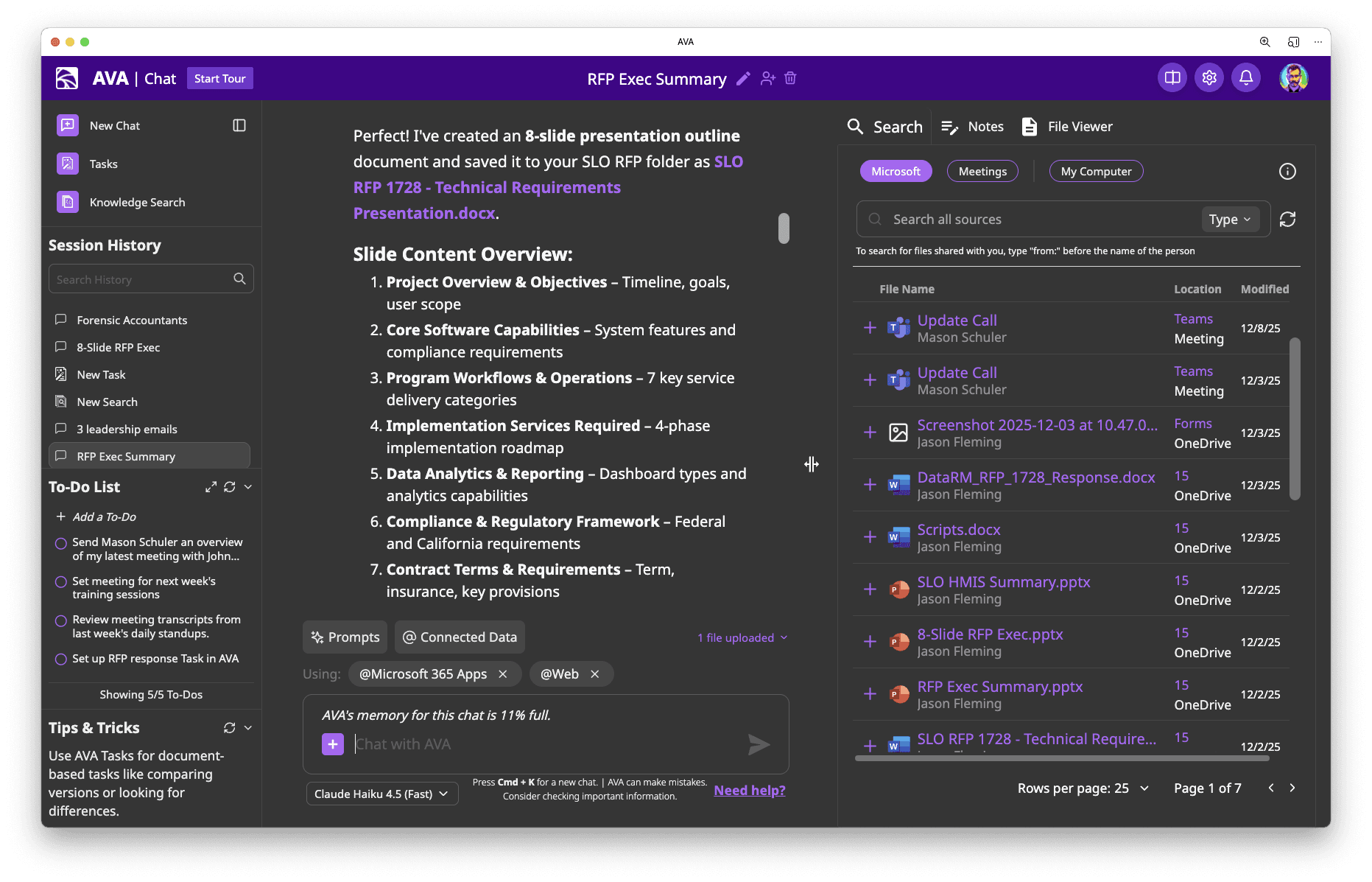Open notifications bell
Screen dimensions: 1372x882
pos(1246,77)
